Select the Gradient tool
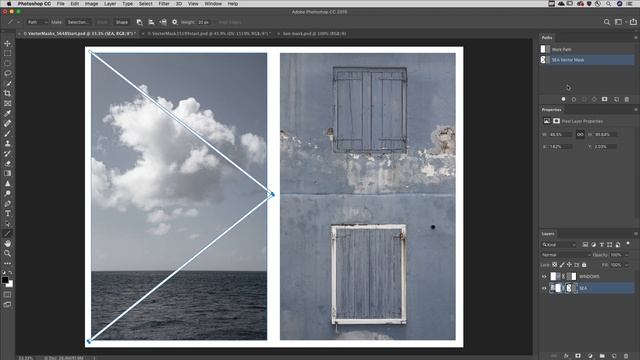640x360 pixels. [7, 173]
